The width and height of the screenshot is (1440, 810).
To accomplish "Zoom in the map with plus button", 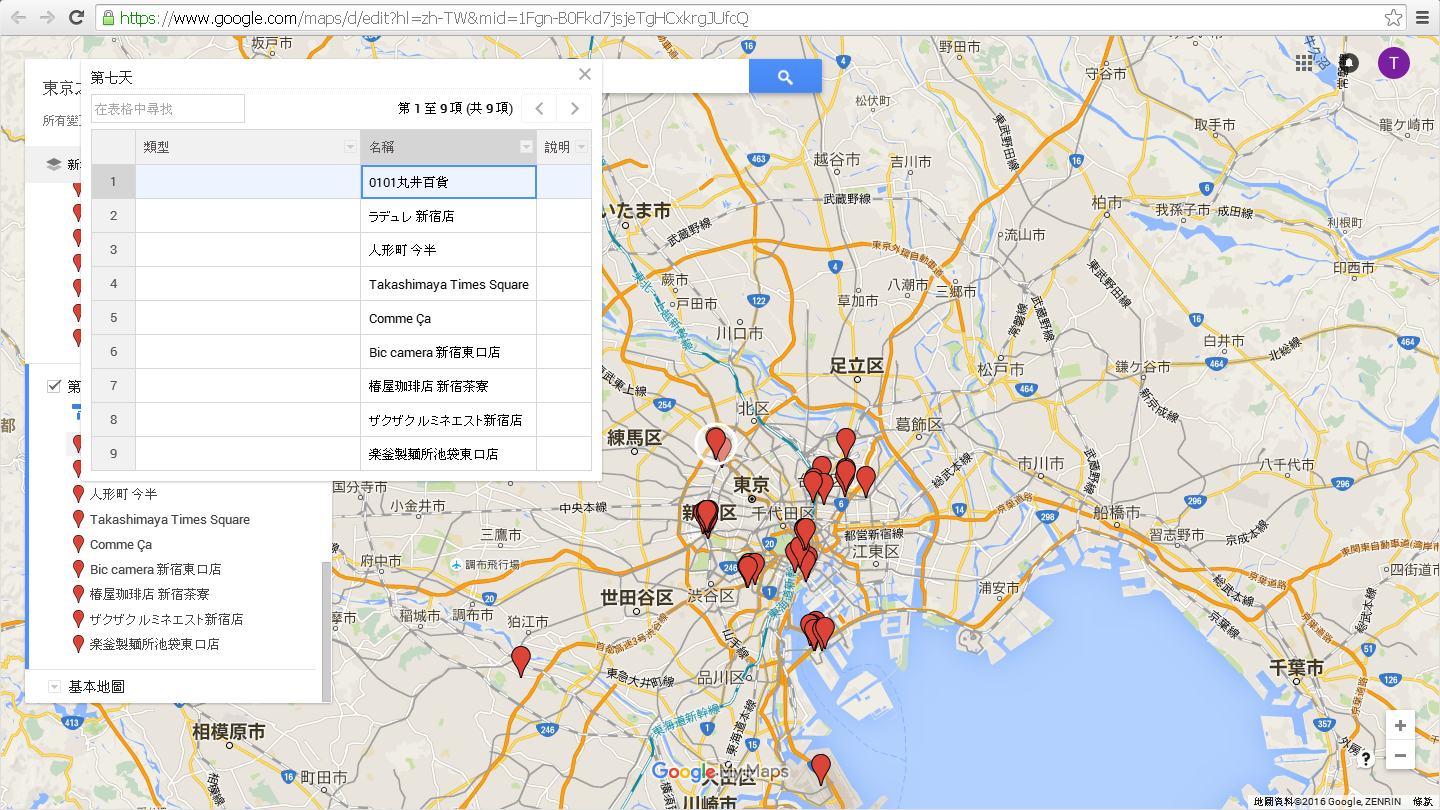I will [x=1400, y=726].
